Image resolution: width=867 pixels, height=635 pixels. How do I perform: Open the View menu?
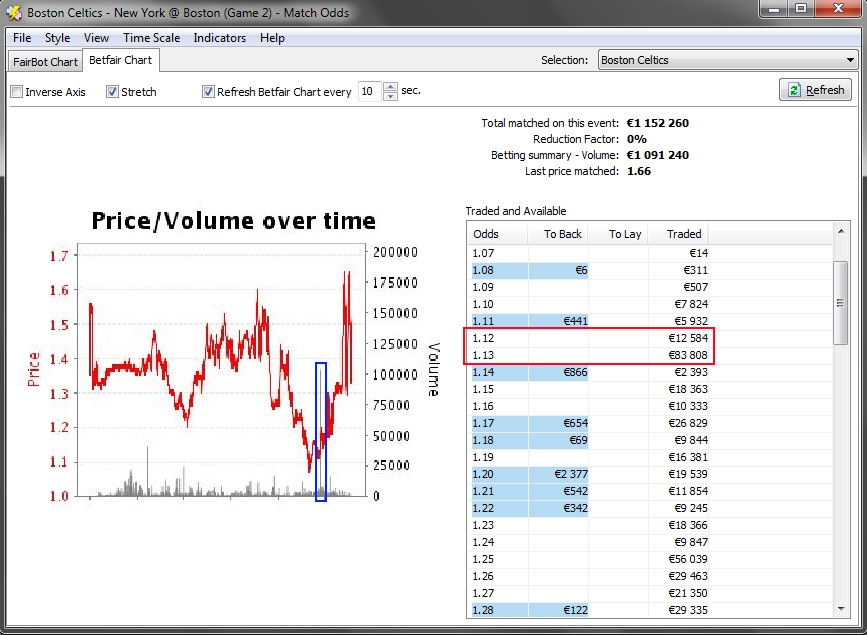pos(96,38)
